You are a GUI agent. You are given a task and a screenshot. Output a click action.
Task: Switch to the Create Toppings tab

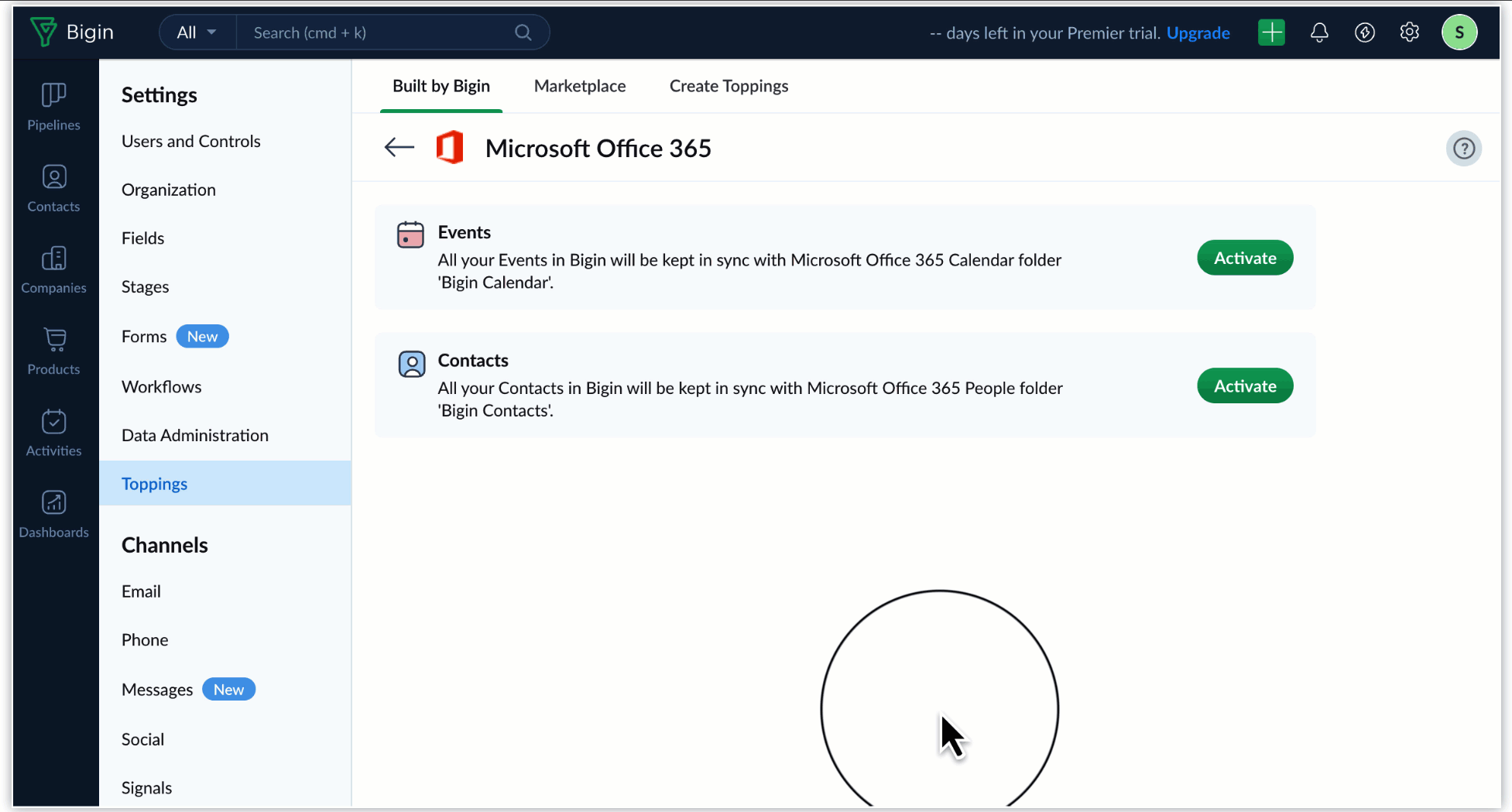pyautogui.click(x=729, y=86)
